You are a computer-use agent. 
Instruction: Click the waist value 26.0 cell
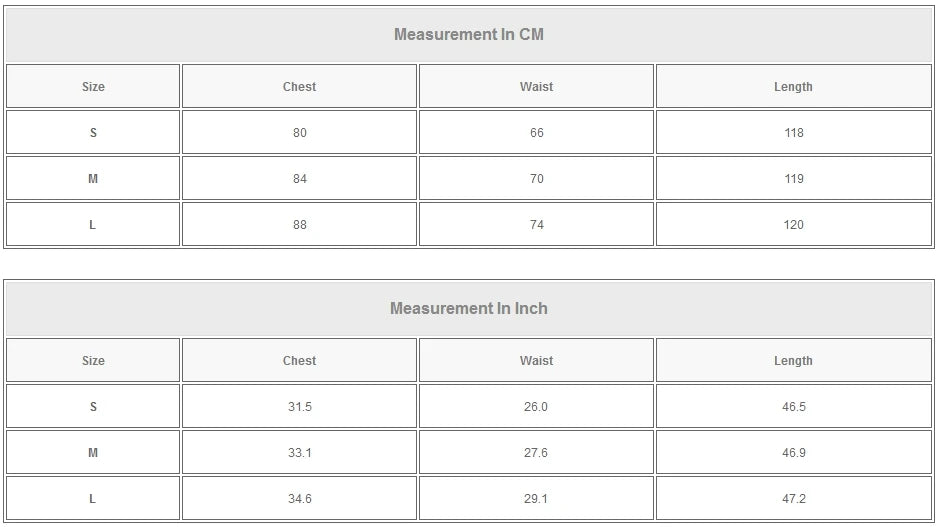pyautogui.click(x=536, y=407)
